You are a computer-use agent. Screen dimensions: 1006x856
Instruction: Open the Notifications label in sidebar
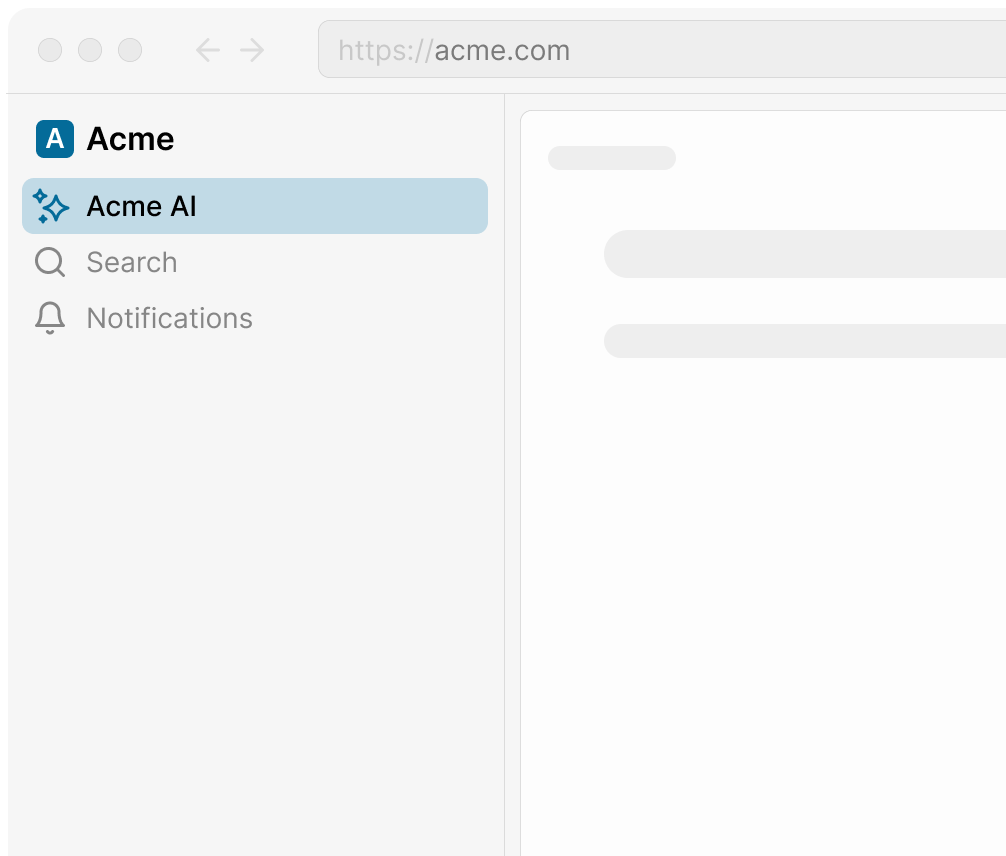click(170, 318)
